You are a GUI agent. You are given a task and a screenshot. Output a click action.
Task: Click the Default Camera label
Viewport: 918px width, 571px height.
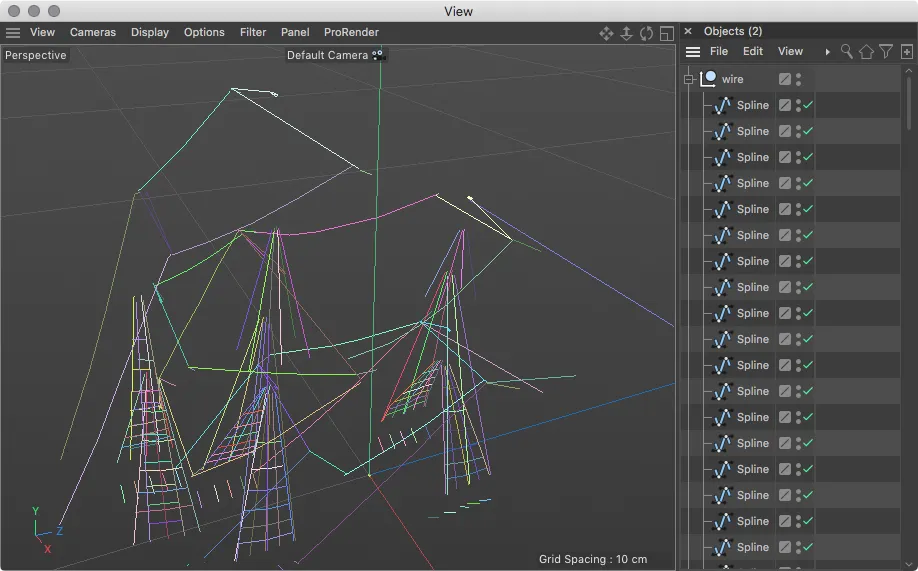327,55
